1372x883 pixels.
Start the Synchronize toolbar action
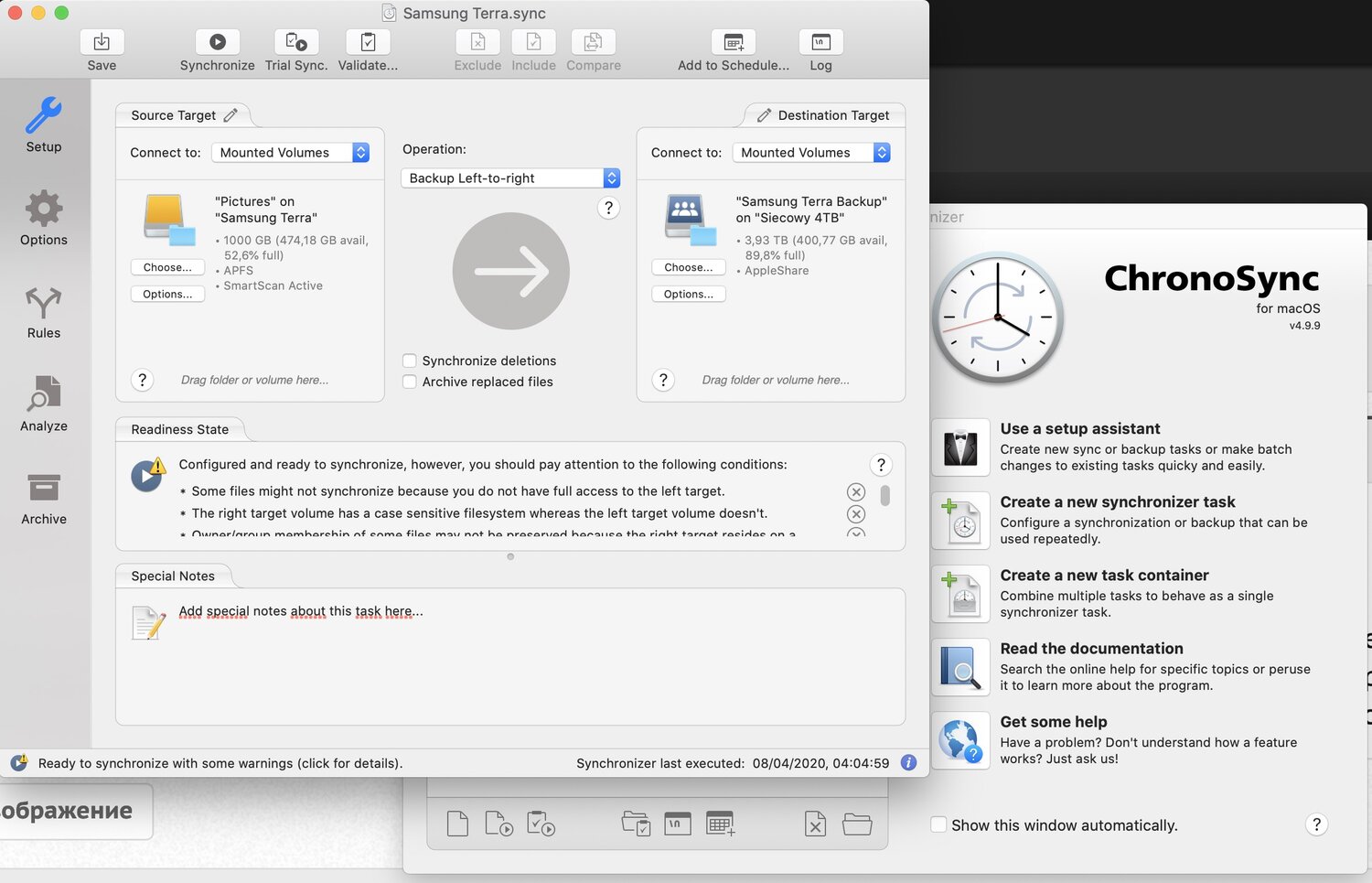(x=218, y=42)
